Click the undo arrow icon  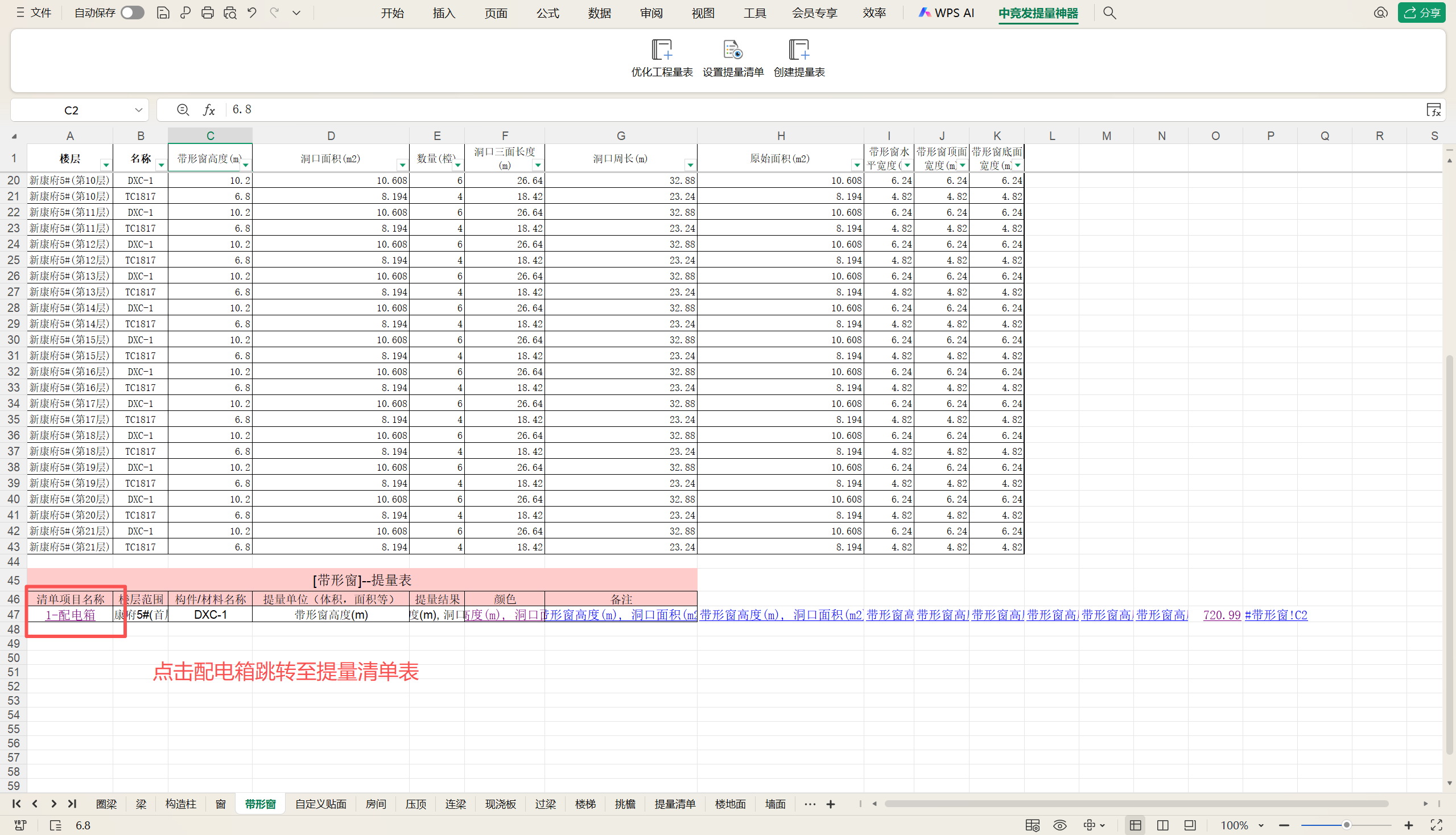(251, 13)
